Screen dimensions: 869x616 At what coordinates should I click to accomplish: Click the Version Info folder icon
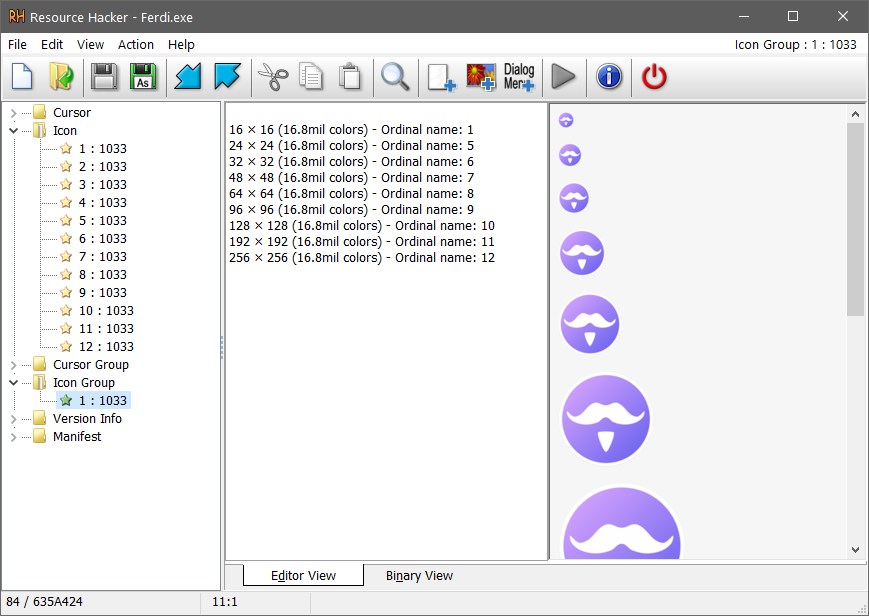[x=39, y=418]
